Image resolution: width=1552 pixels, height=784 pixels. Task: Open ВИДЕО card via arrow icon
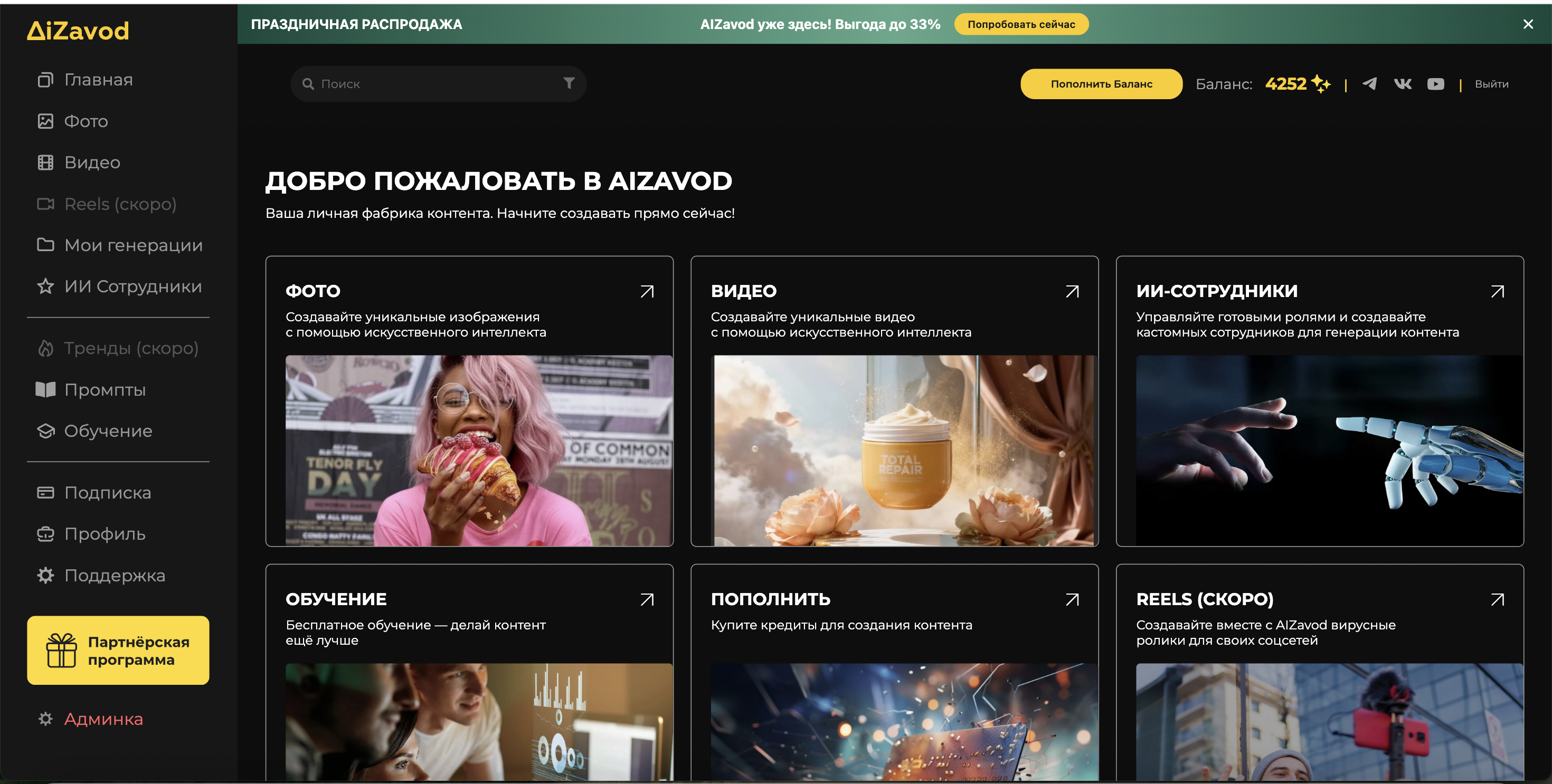coord(1072,291)
